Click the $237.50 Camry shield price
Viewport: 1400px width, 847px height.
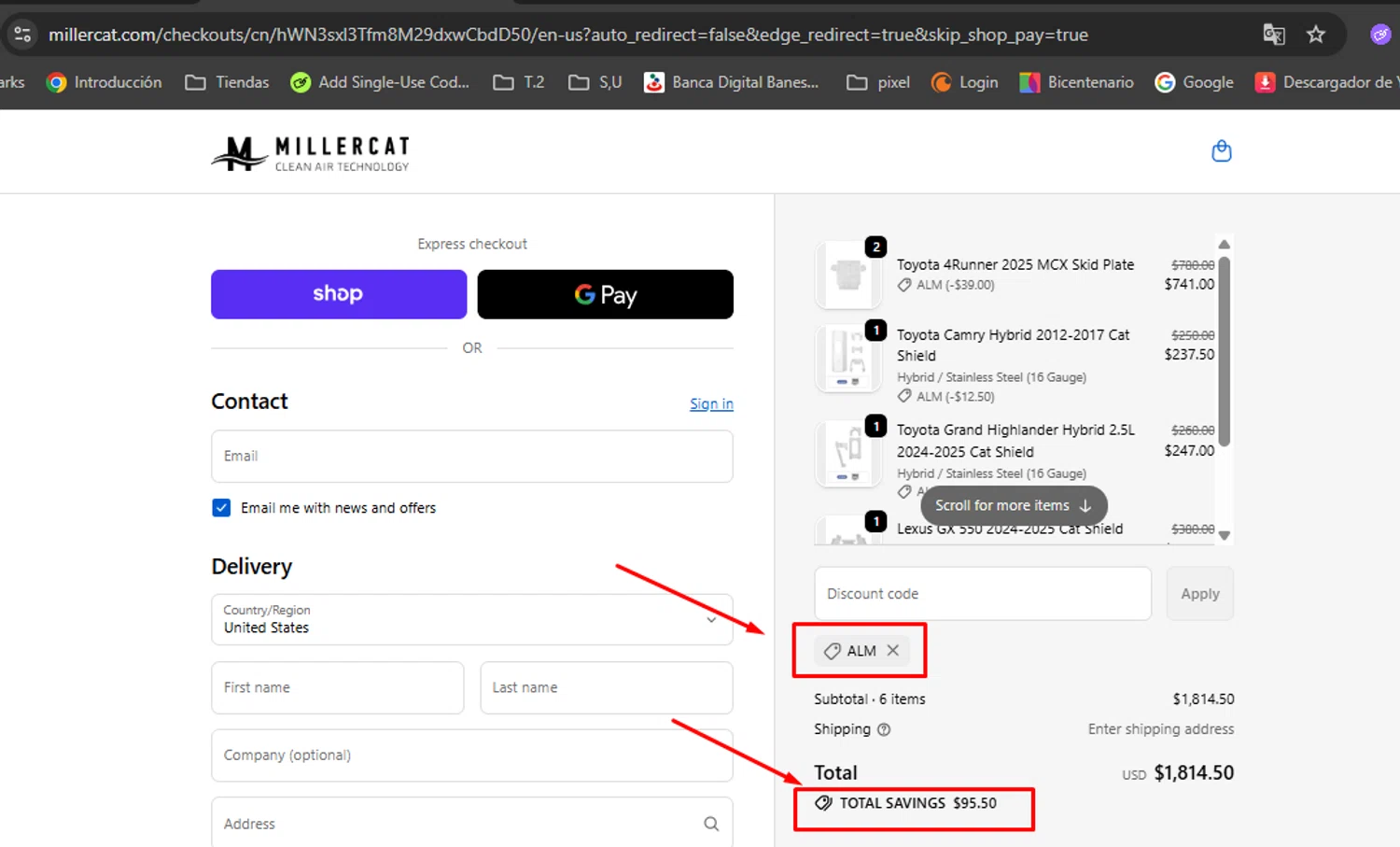coord(1189,354)
